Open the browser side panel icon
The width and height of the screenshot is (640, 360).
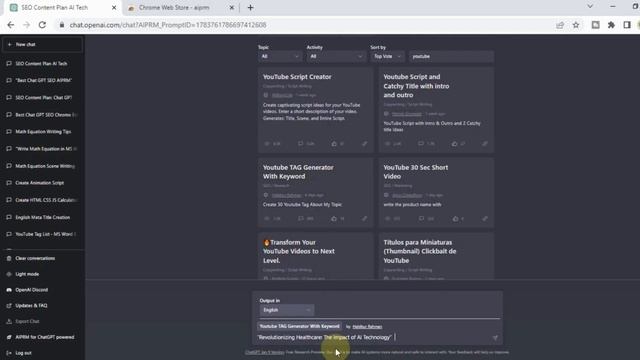[627, 25]
